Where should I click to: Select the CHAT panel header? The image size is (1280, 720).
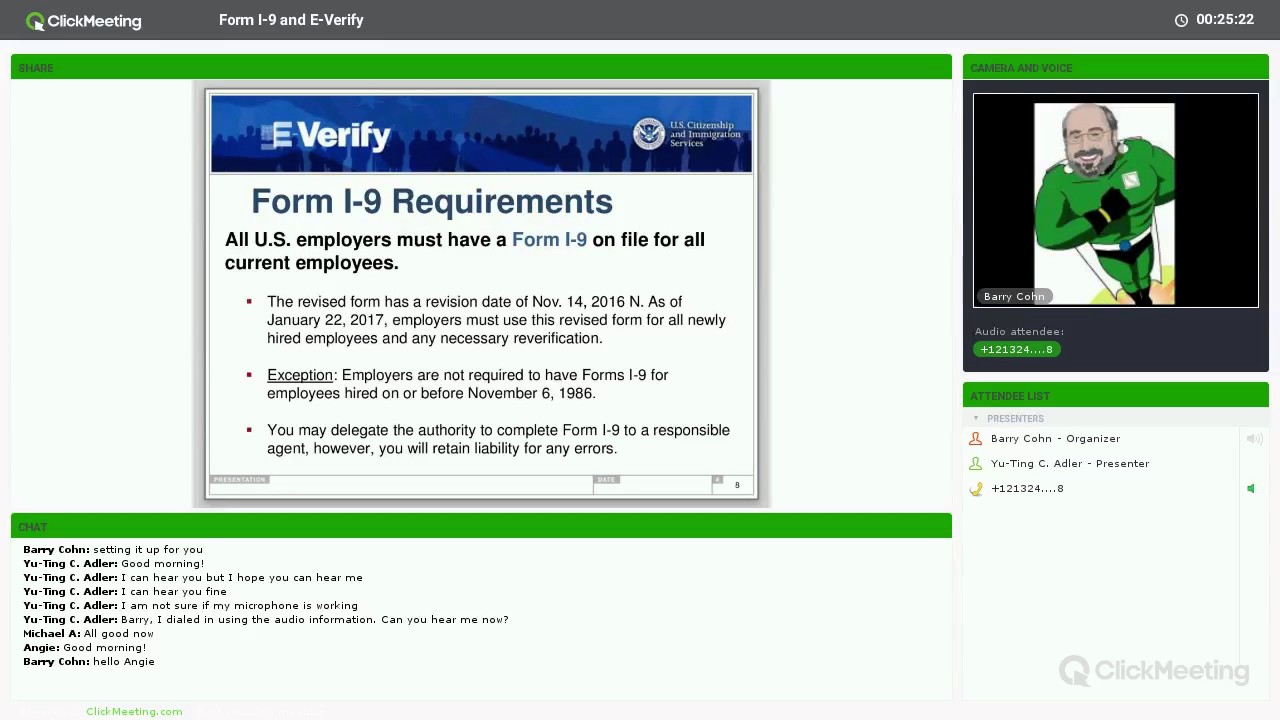(481, 526)
